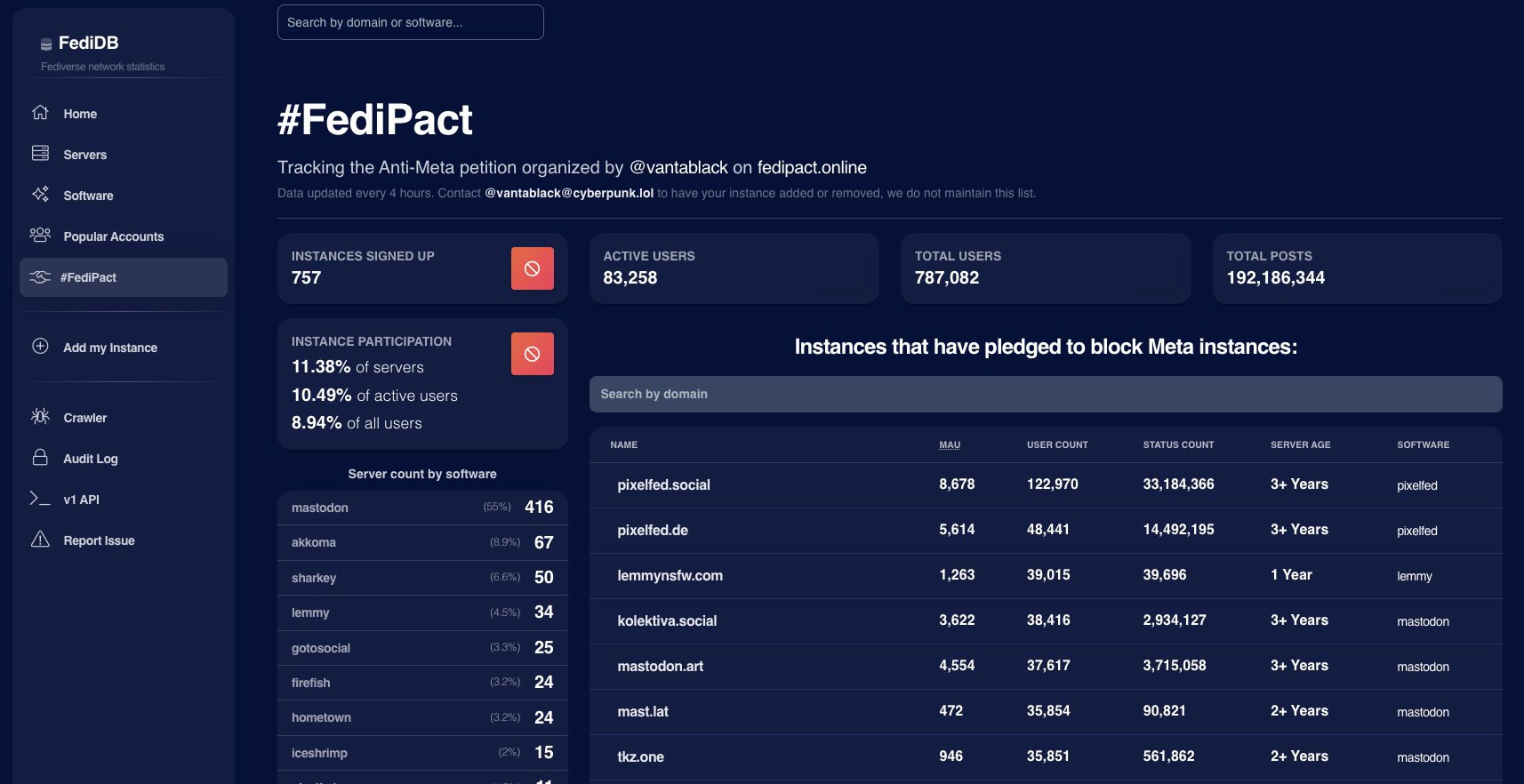Viewport: 1524px width, 784px height.
Task: Open the mastodon.art instance
Action: (x=661, y=667)
